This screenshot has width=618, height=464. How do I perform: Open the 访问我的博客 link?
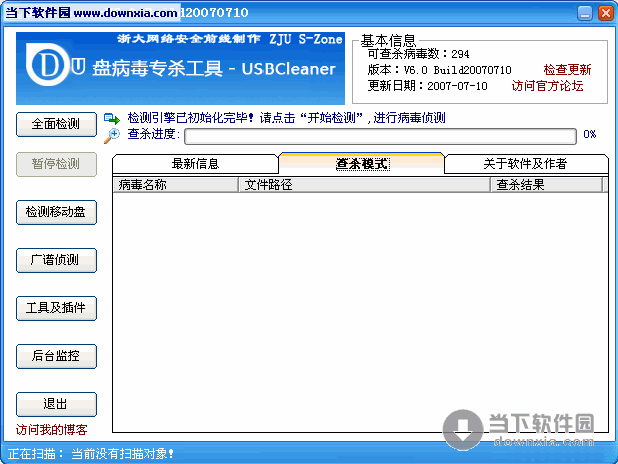(52, 430)
